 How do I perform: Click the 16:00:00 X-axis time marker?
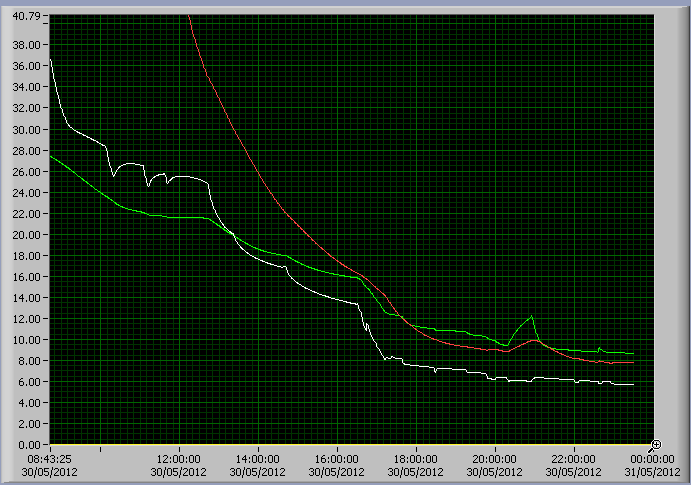pyautogui.click(x=337, y=460)
